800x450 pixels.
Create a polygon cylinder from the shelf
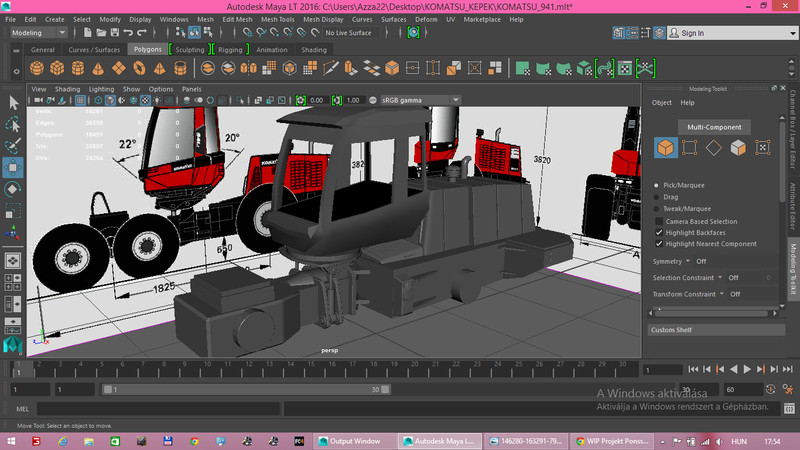click(78, 68)
